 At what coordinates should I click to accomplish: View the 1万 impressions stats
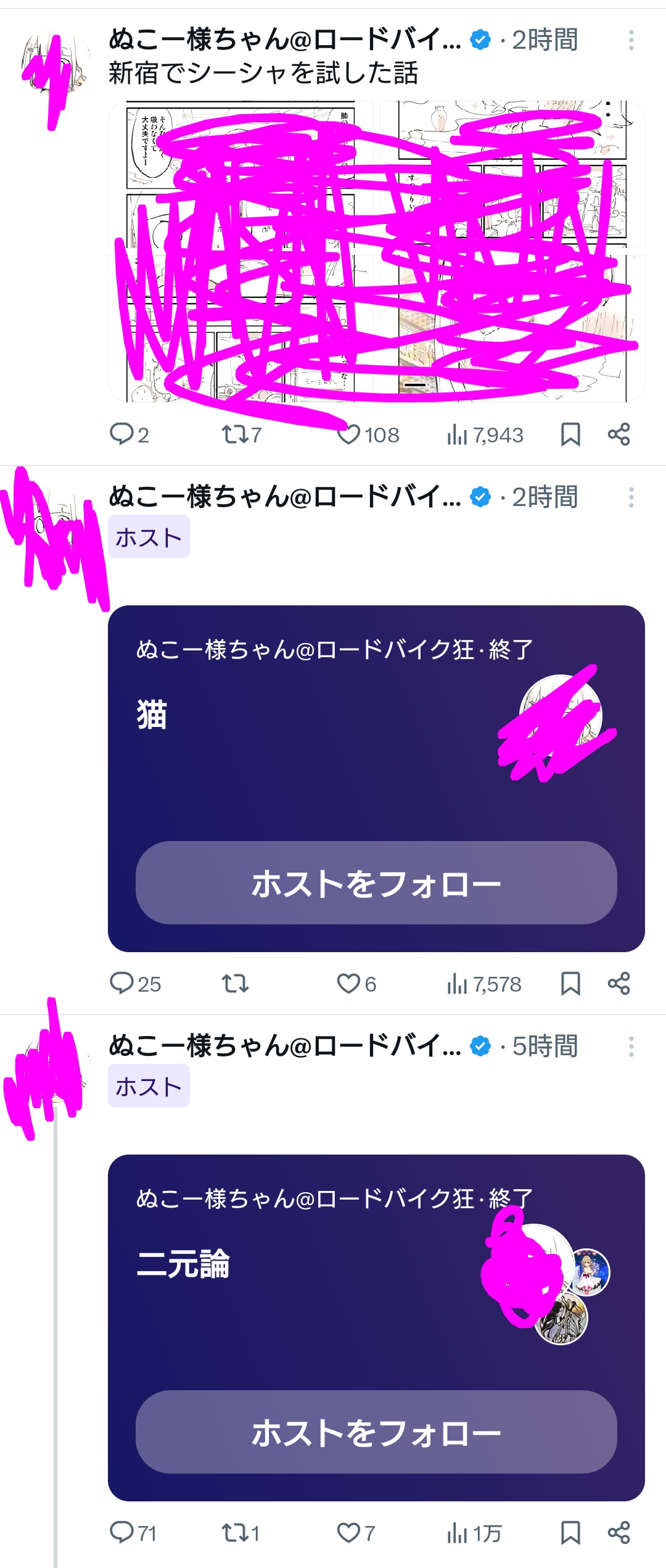click(x=474, y=1533)
